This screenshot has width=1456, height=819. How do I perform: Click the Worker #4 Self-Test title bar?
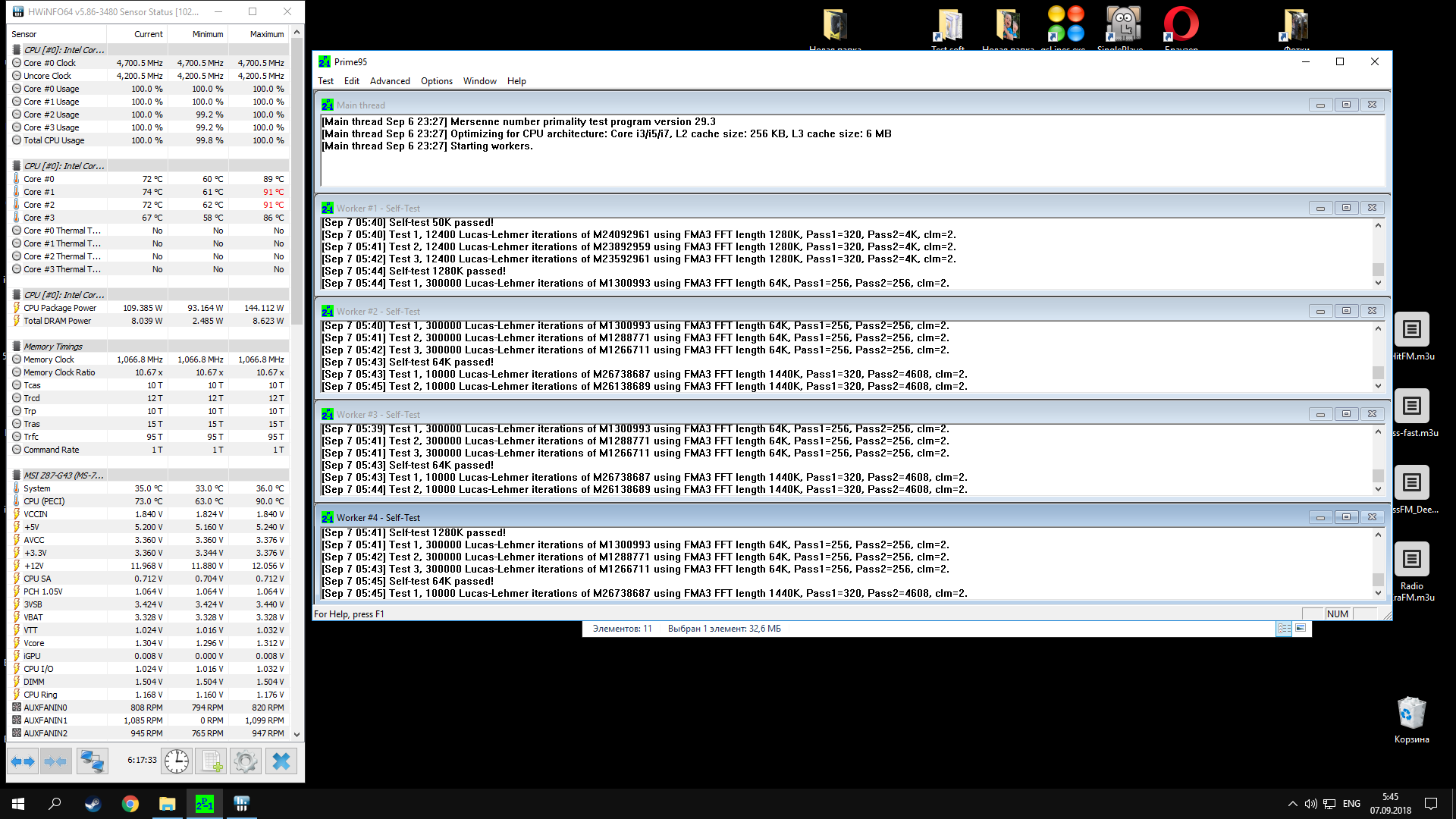tap(758, 517)
